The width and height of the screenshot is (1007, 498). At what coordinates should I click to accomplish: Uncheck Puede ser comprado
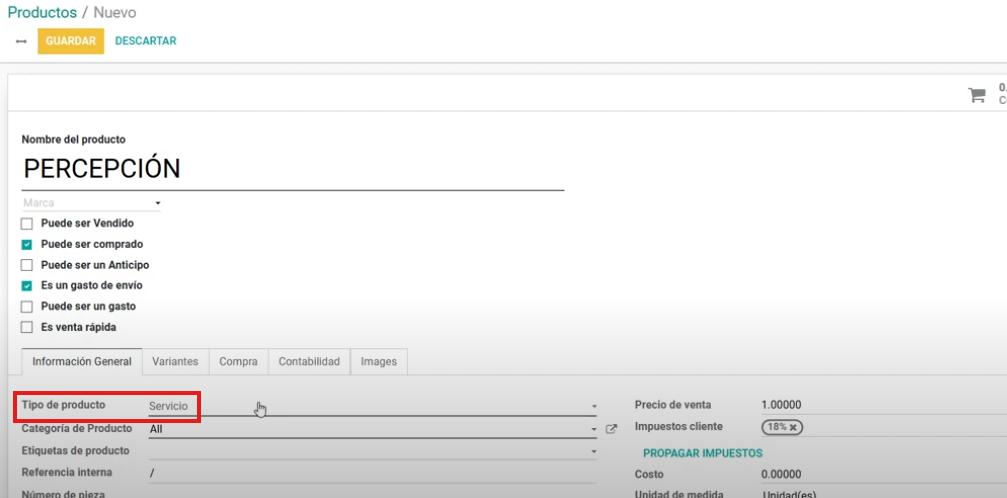27,244
